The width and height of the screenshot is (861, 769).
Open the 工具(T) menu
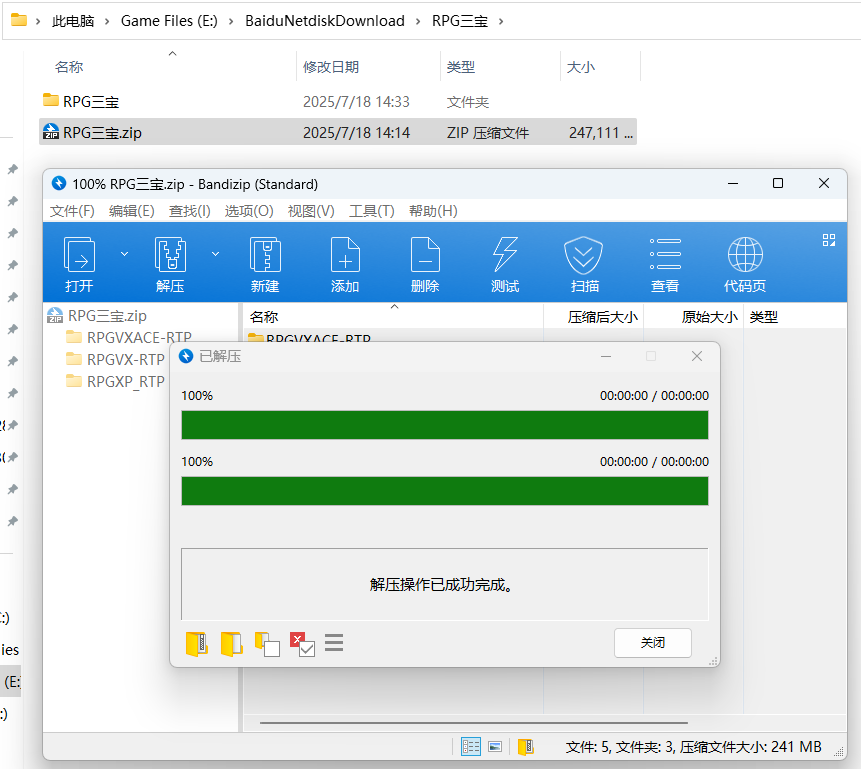pos(372,211)
